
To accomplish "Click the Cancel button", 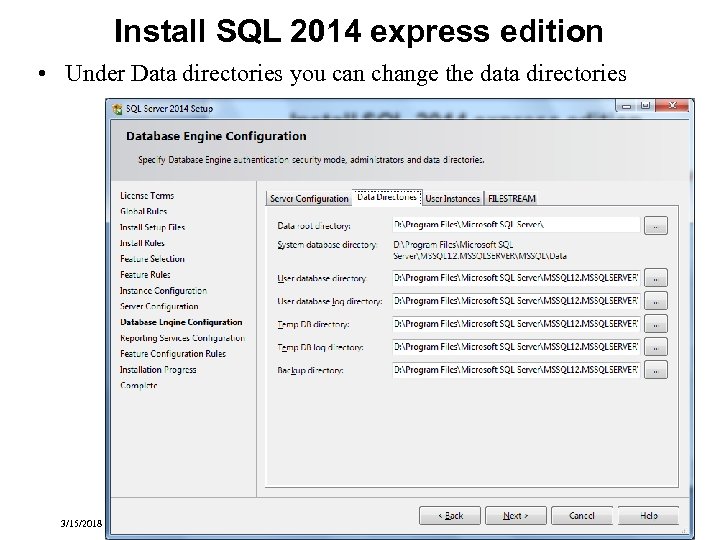I will [x=582, y=516].
